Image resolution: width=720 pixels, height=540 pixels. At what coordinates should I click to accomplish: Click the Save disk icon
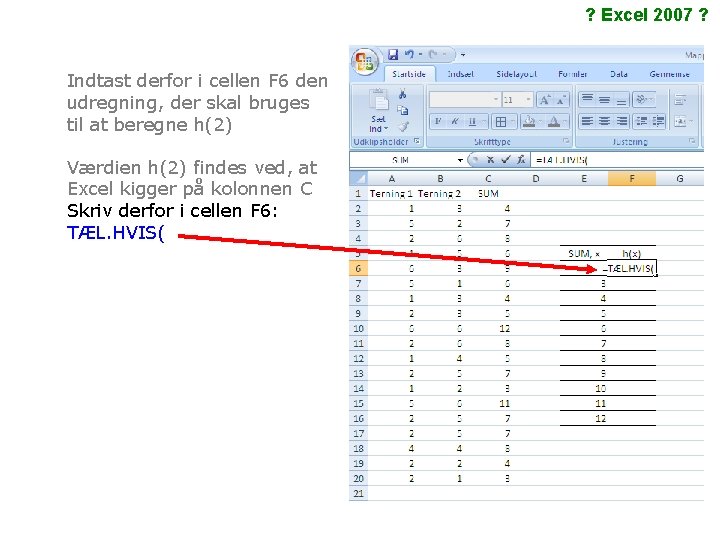tap(393, 55)
